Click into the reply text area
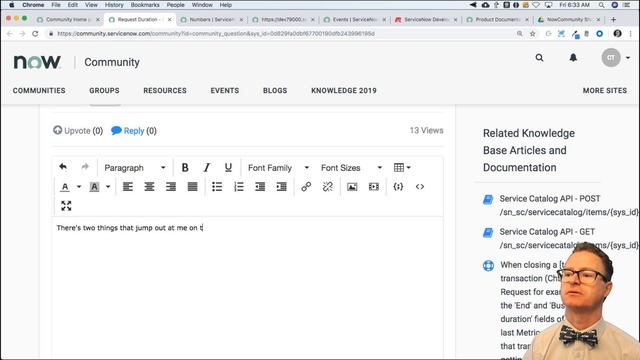 pos(248,288)
